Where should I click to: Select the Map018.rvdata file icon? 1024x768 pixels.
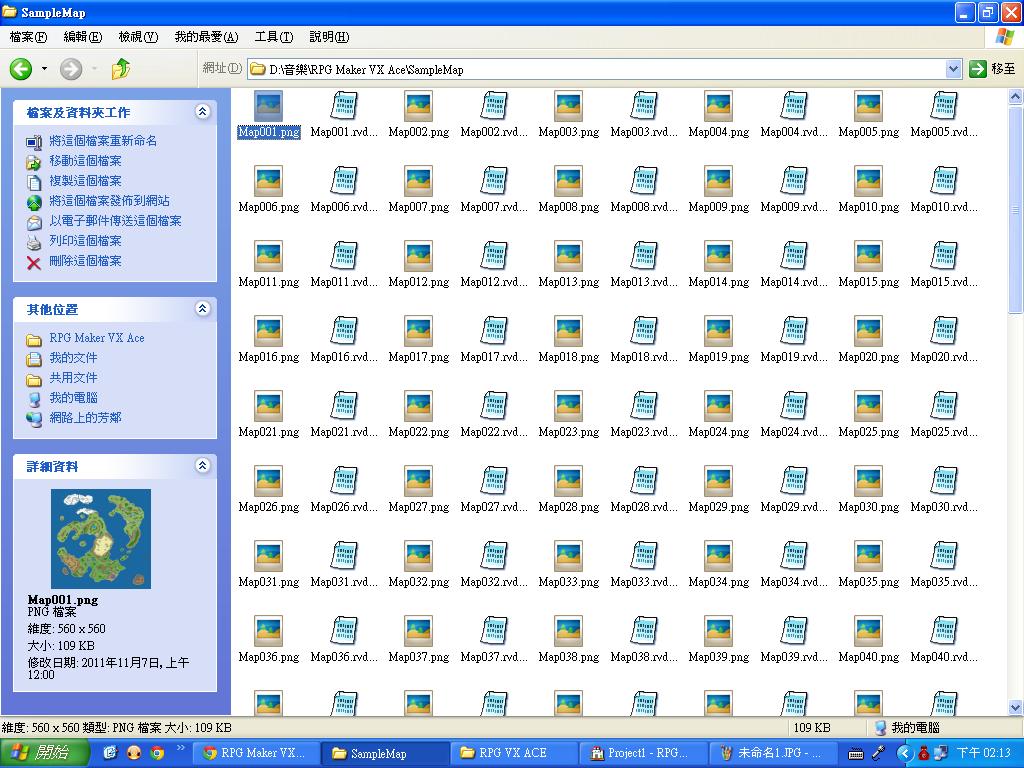click(644, 331)
